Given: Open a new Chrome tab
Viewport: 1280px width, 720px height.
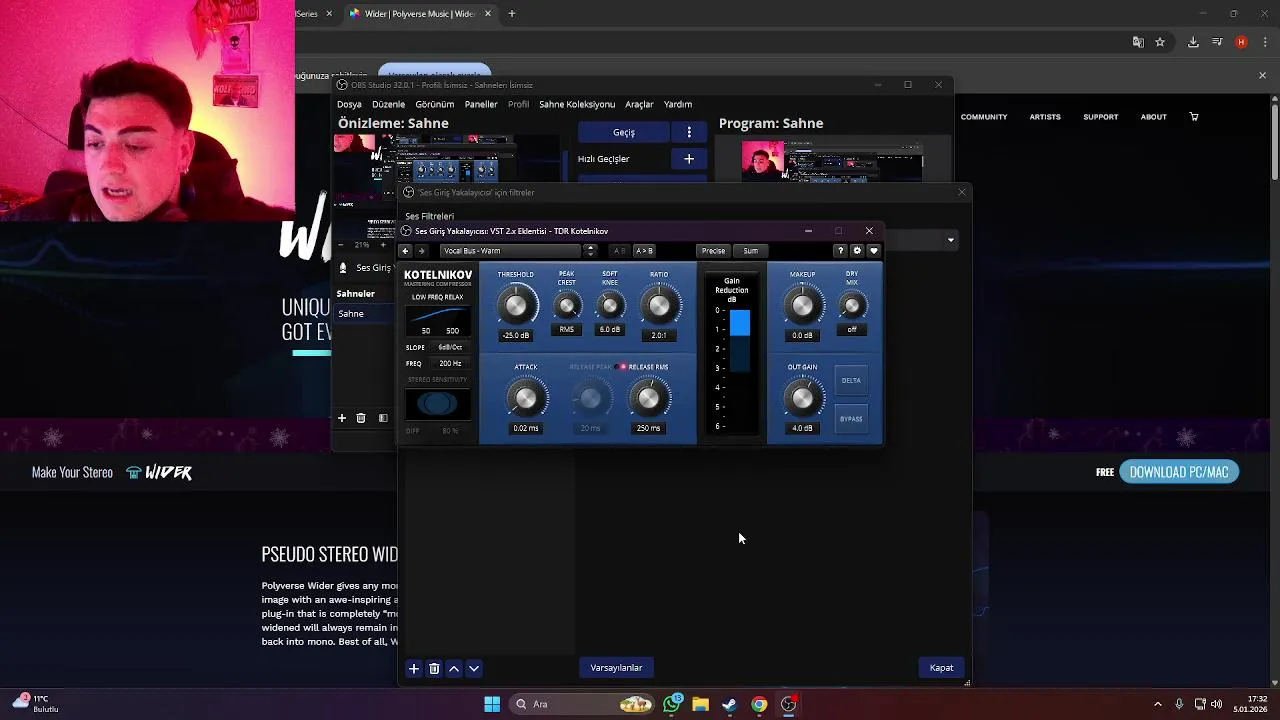Looking at the screenshot, I should (x=512, y=14).
